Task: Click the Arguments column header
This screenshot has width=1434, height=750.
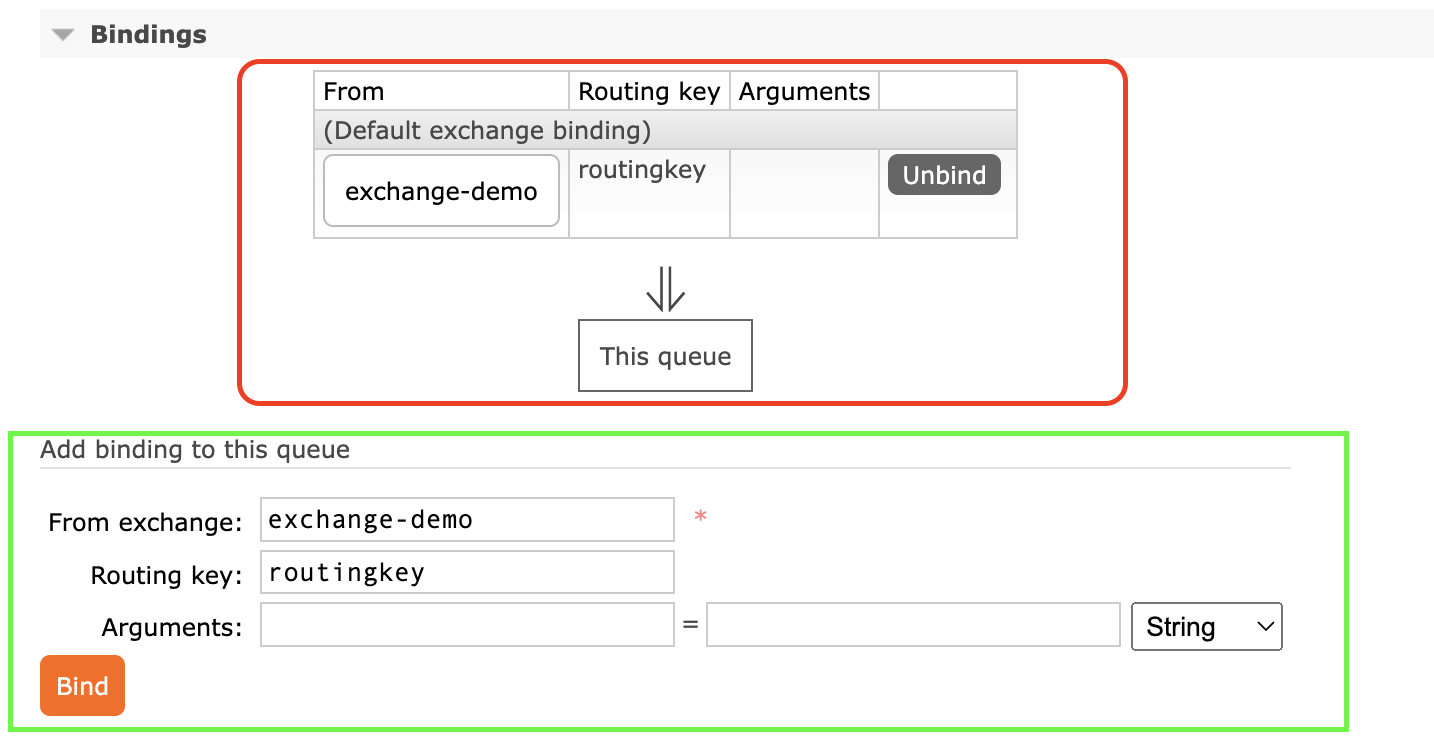Action: pos(803,91)
